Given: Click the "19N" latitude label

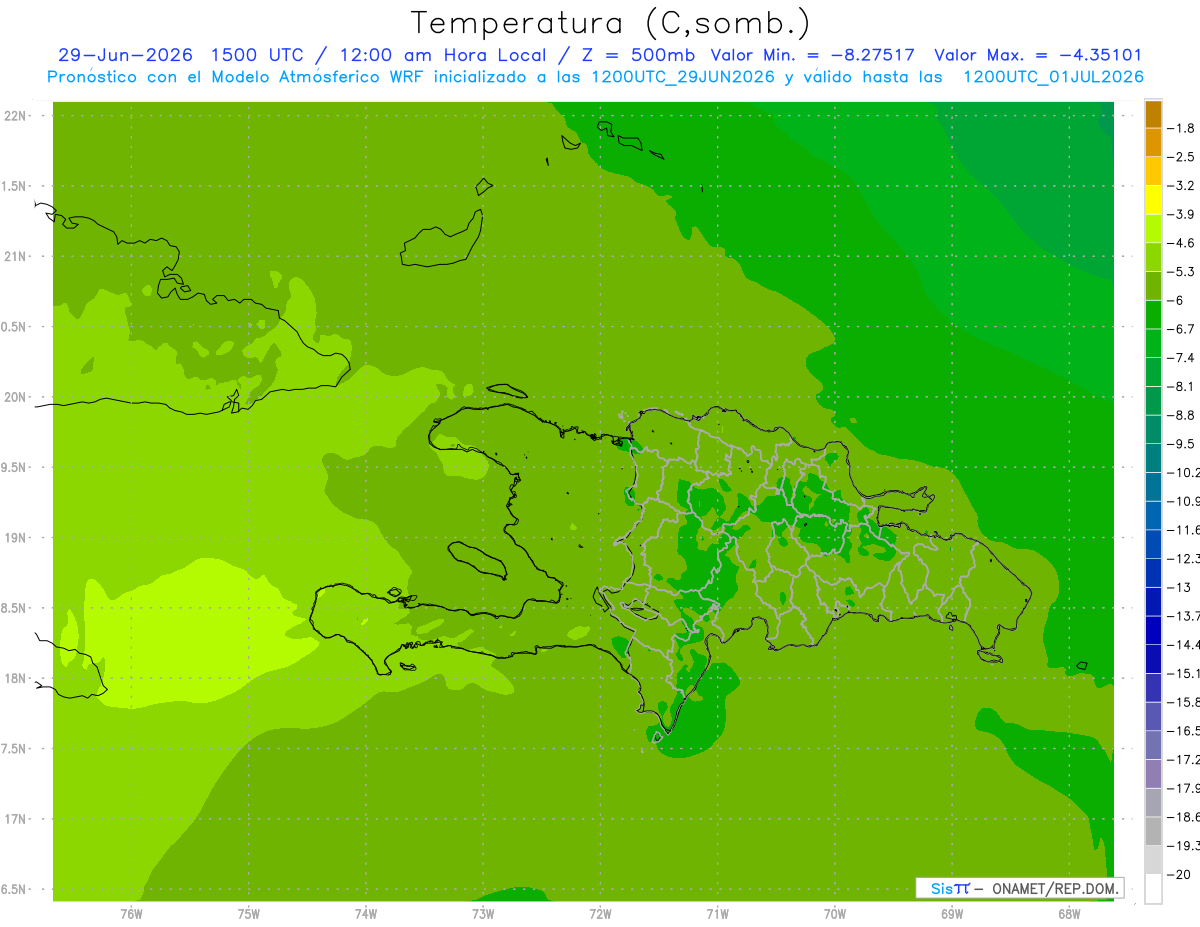Looking at the screenshot, I should [x=15, y=538].
